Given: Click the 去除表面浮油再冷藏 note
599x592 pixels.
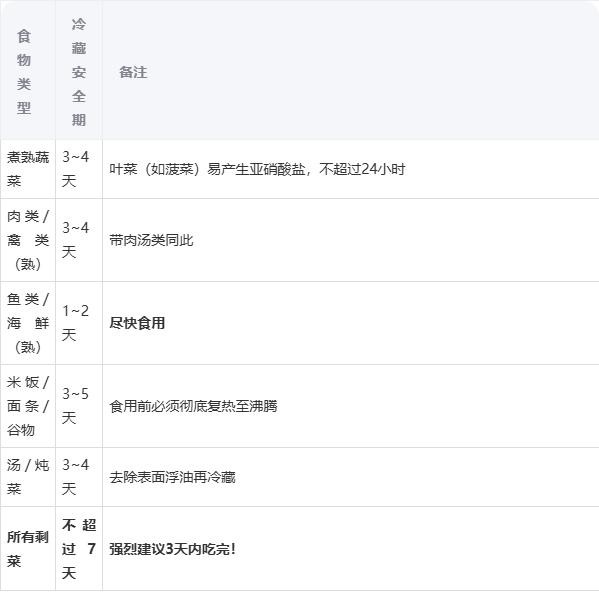Looking at the screenshot, I should coord(172,477).
